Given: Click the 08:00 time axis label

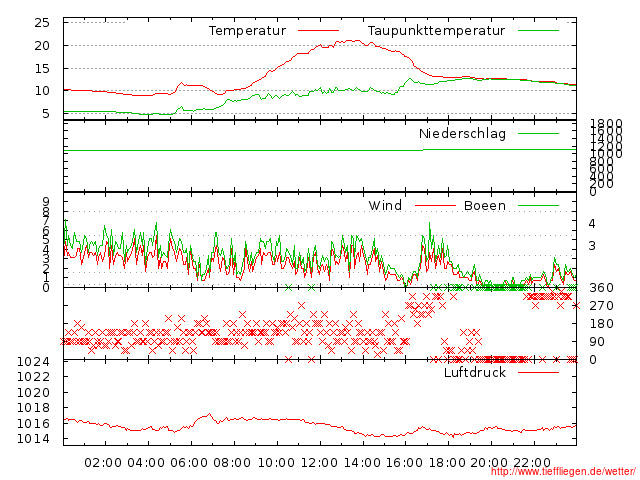Looking at the screenshot, I should [x=232, y=463].
